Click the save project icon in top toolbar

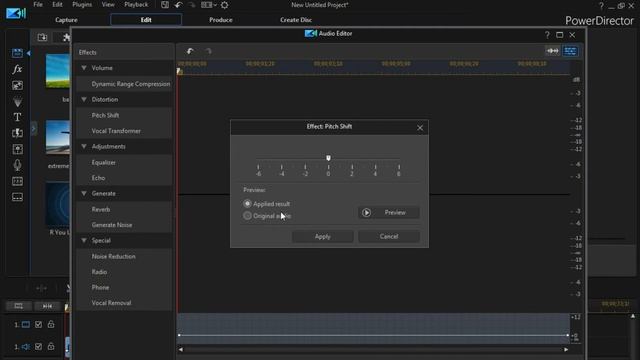[165, 5]
